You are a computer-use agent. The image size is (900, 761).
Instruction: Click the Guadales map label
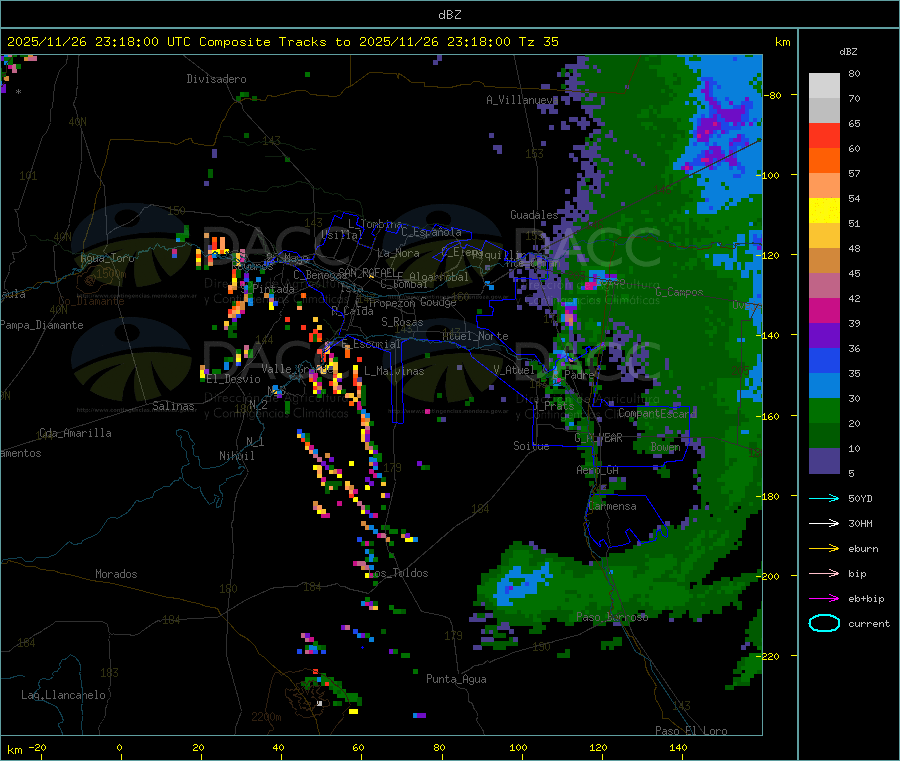[534, 215]
